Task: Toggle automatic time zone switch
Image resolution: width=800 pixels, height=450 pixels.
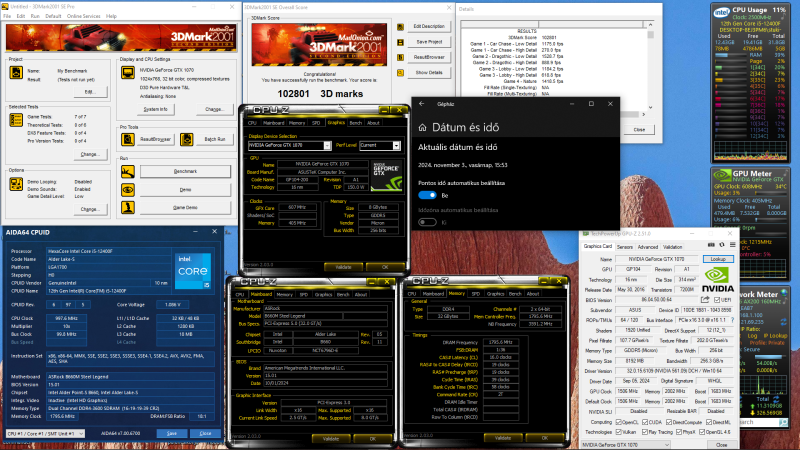Action: point(427,222)
